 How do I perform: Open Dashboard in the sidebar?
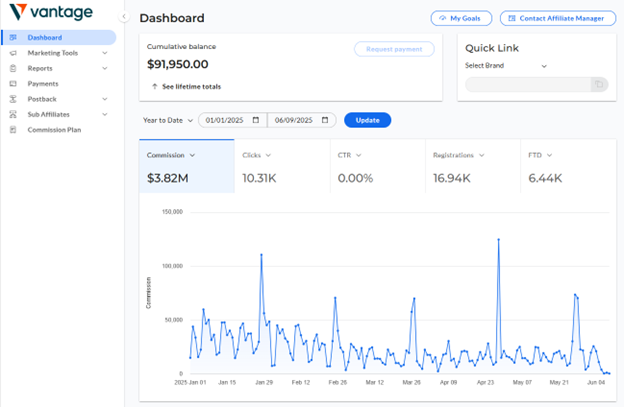click(45, 38)
